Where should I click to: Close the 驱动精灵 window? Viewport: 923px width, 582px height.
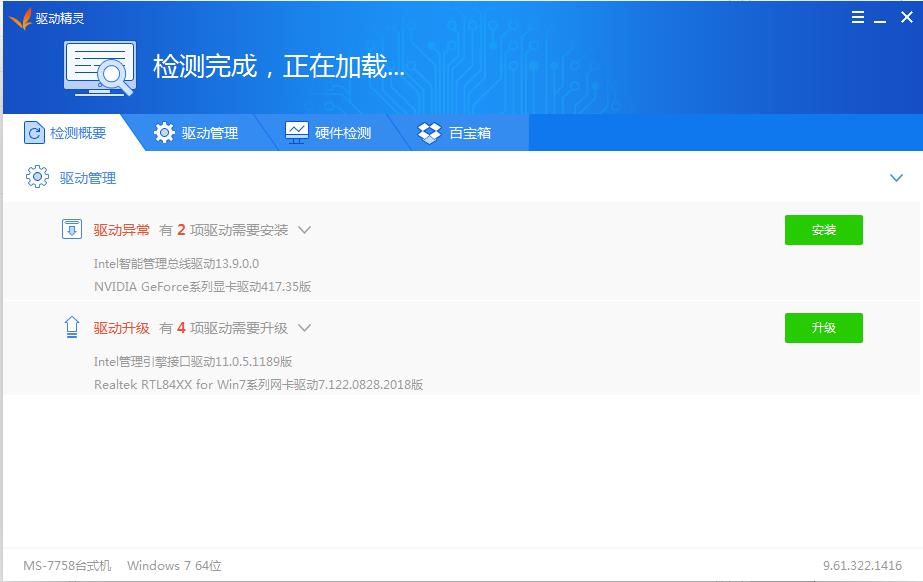(907, 17)
